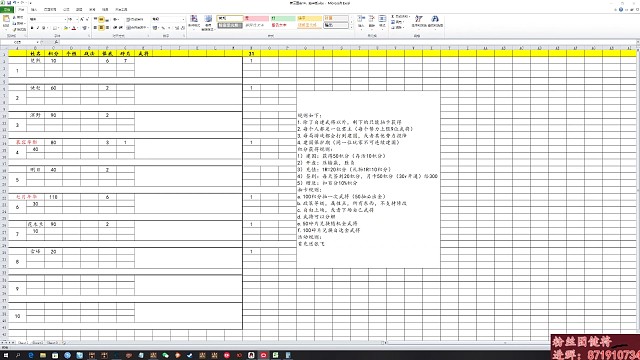Click the Format cells button

tap(382, 21)
